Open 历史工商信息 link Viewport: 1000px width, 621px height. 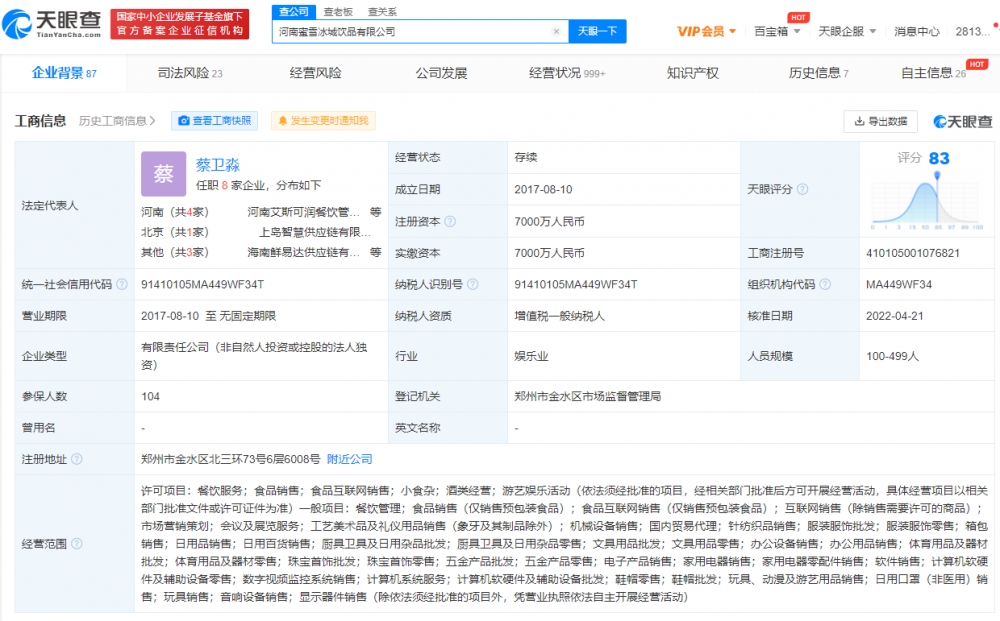click(x=117, y=121)
